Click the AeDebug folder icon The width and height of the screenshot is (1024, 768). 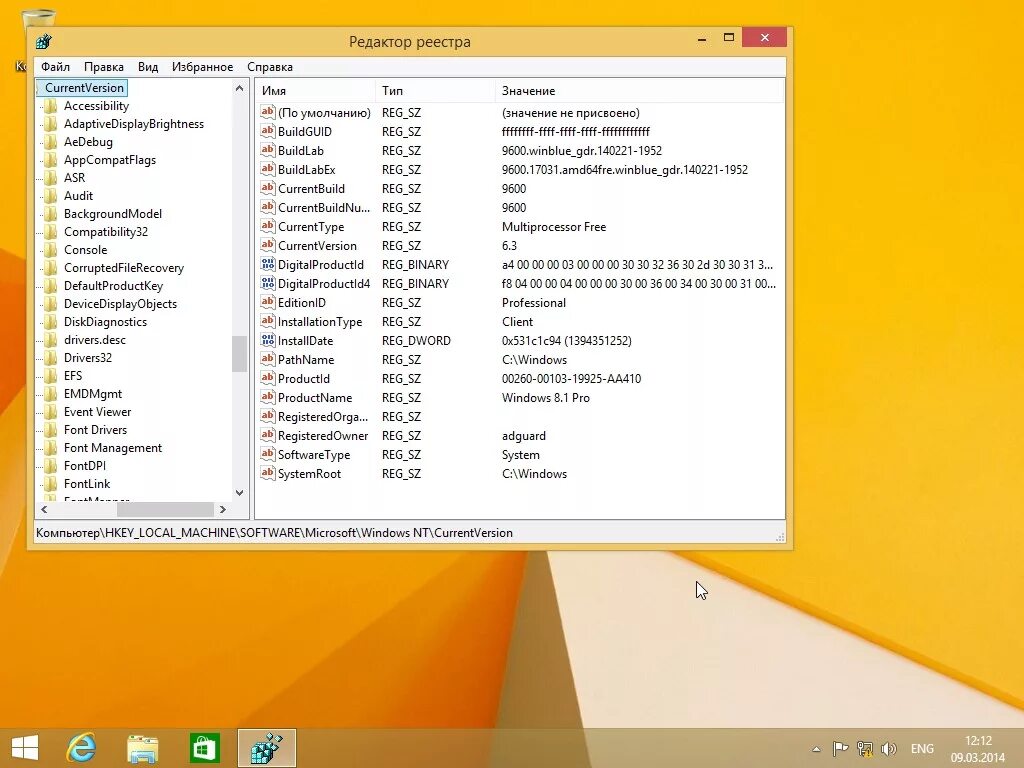point(50,142)
